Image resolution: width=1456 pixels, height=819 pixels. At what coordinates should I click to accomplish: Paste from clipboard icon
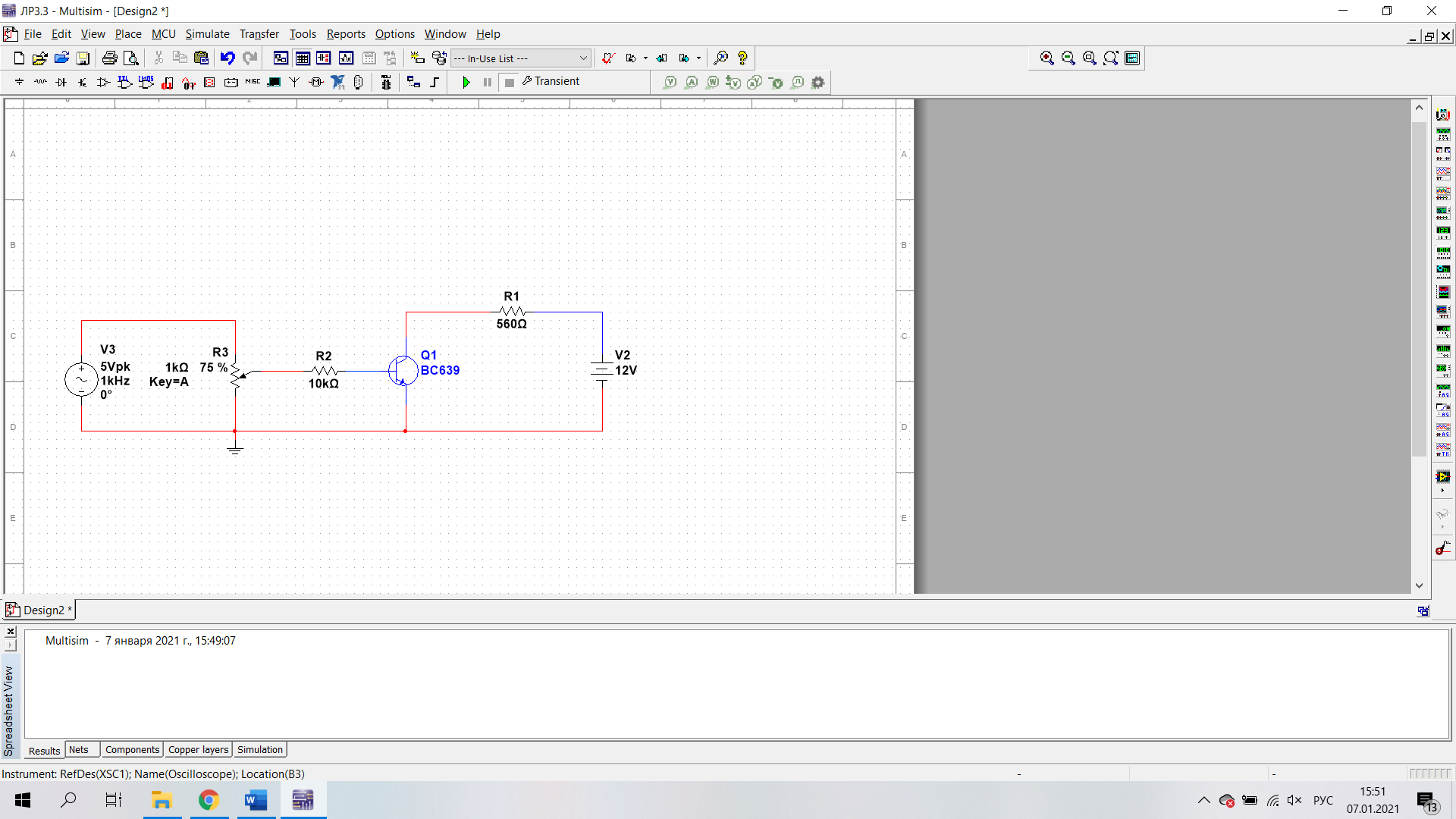(x=201, y=58)
